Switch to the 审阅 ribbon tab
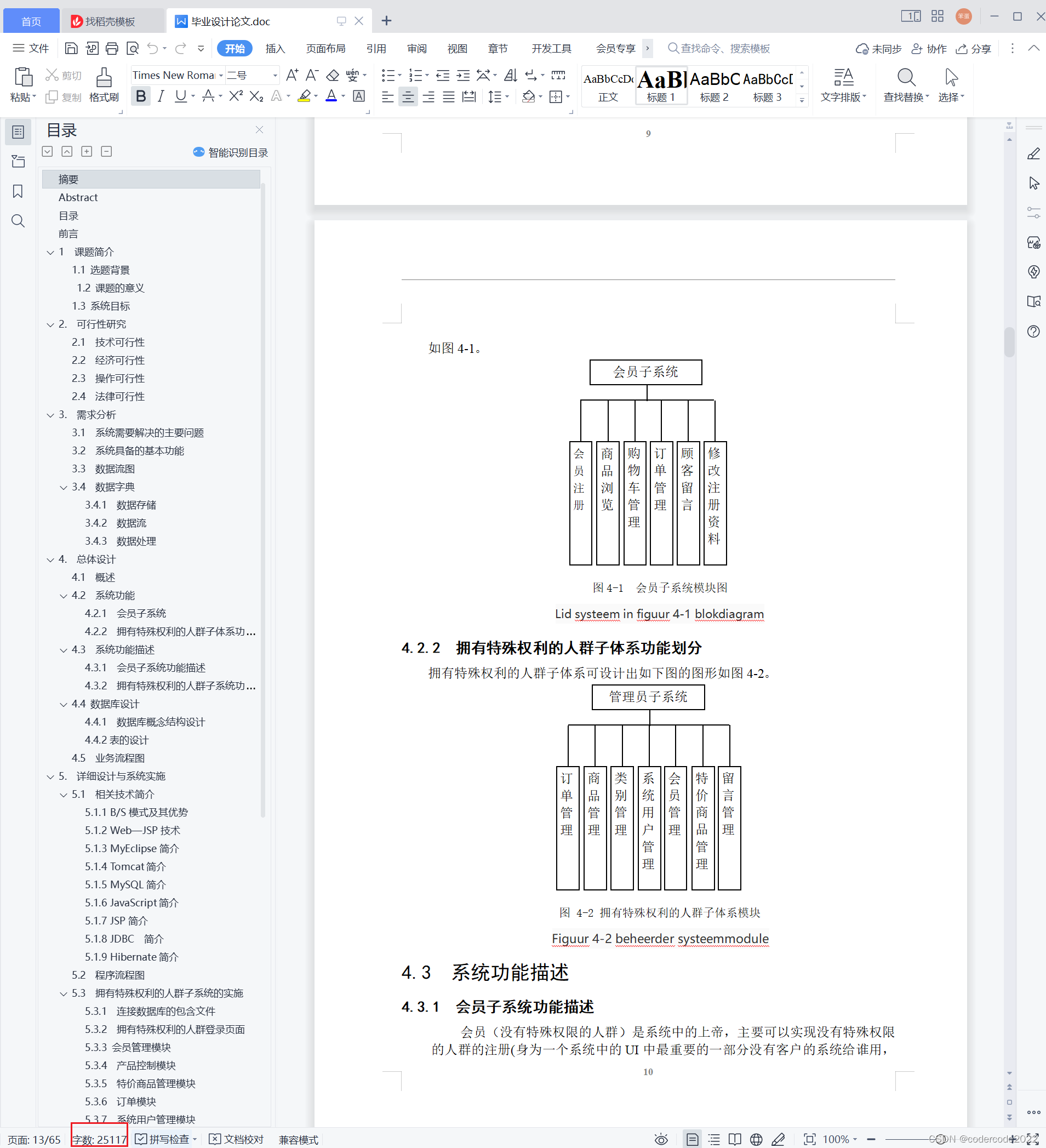This screenshot has height=1148, width=1046. tap(417, 48)
